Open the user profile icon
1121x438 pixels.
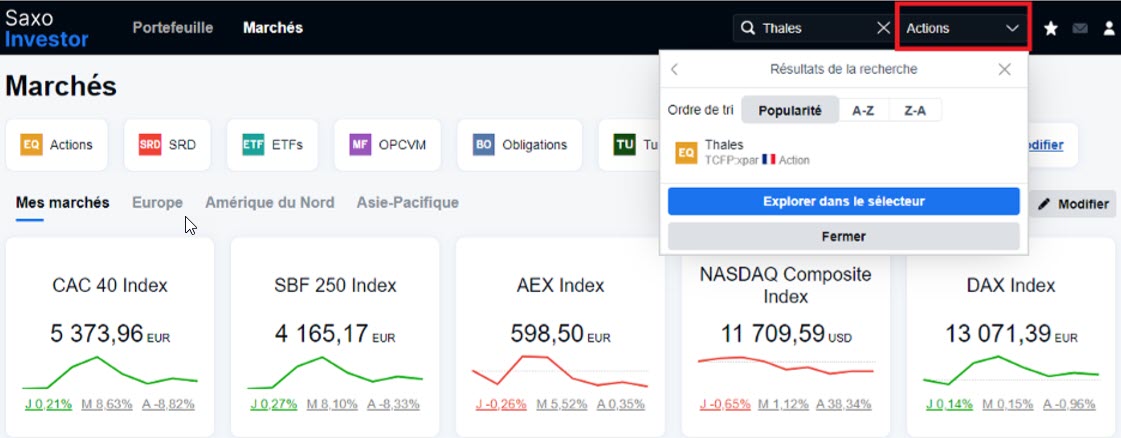click(1109, 29)
